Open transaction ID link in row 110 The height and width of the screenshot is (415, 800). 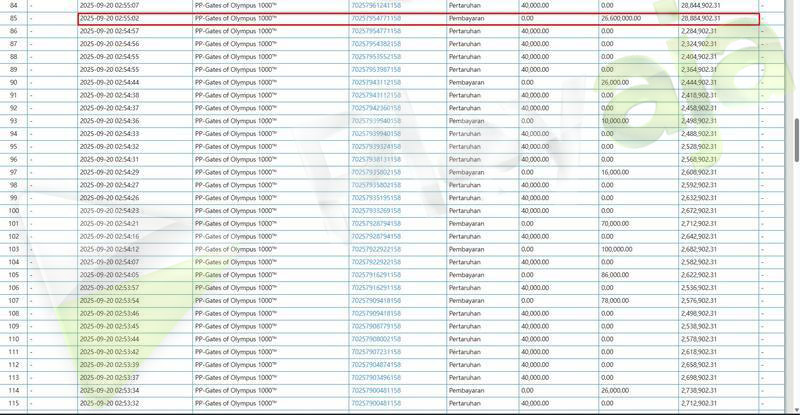point(376,339)
